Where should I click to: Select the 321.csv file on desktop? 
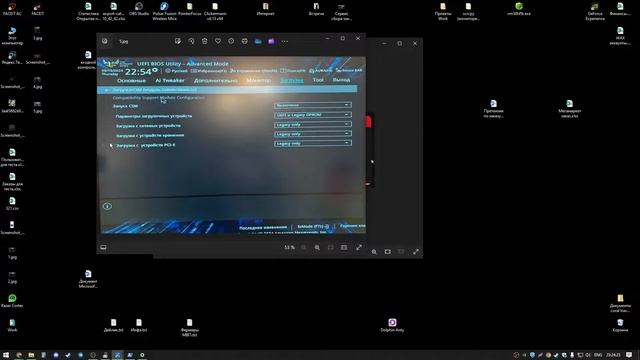(x=12, y=203)
